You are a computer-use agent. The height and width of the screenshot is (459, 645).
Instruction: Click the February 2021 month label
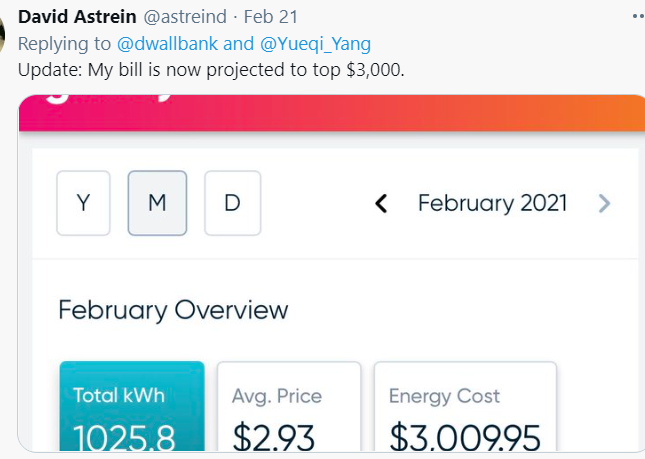(492, 204)
